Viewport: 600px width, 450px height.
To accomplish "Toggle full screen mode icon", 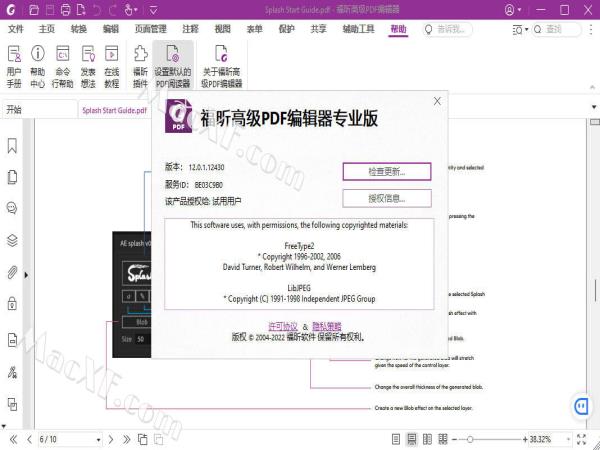I will click(581, 439).
